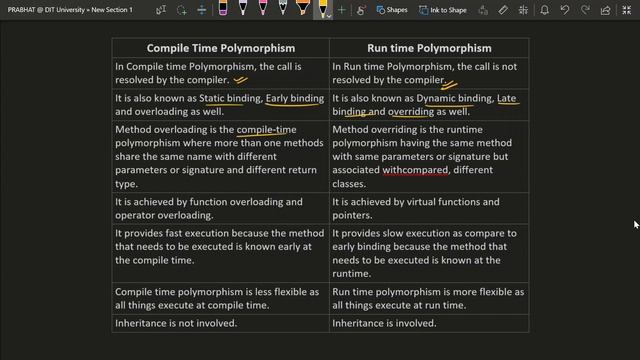The image size is (640, 360).
Task: Click the 'function overloading and operator overloading' cell
Action: coord(221,208)
